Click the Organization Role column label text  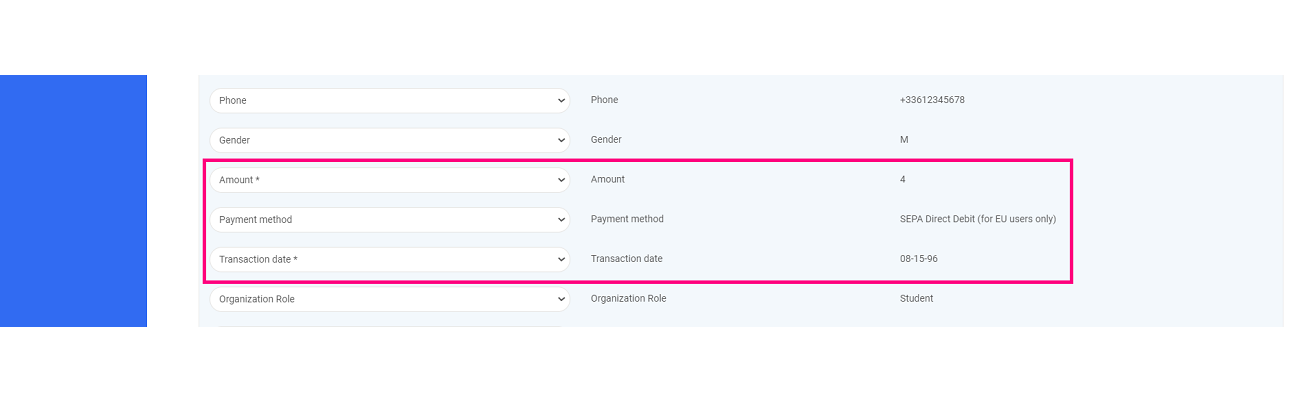628,299
